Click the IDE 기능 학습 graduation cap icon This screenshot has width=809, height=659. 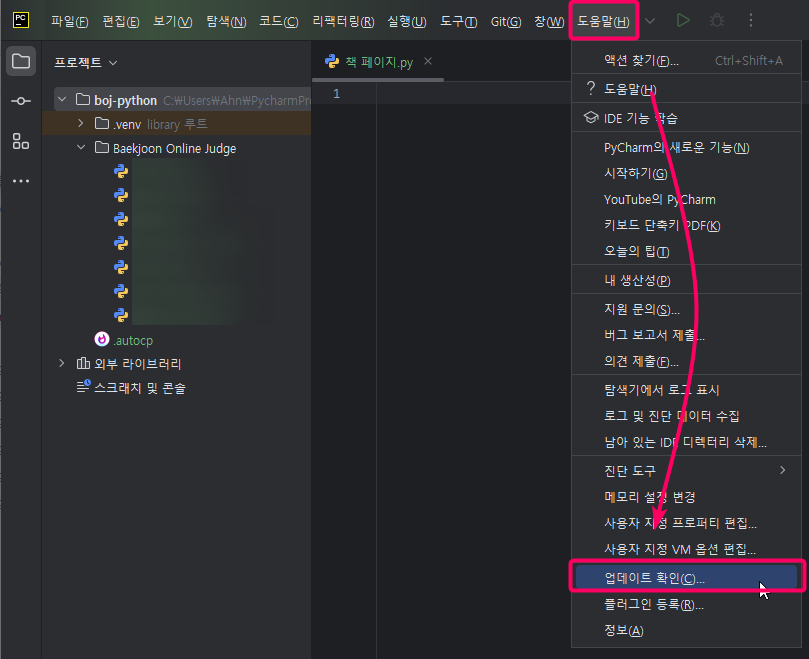point(591,118)
